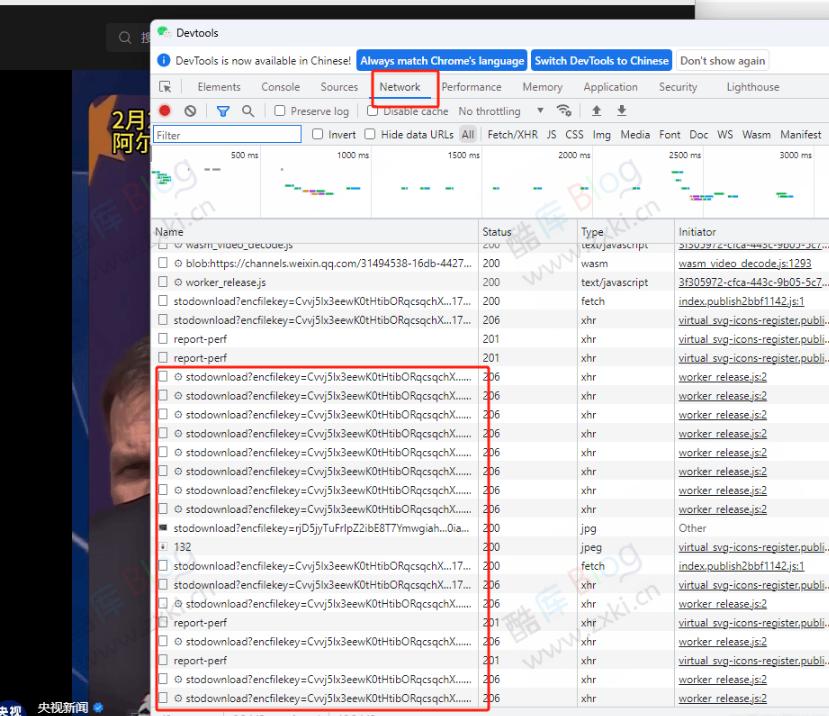Click Switch DevTools to Chinese button

[601, 61]
